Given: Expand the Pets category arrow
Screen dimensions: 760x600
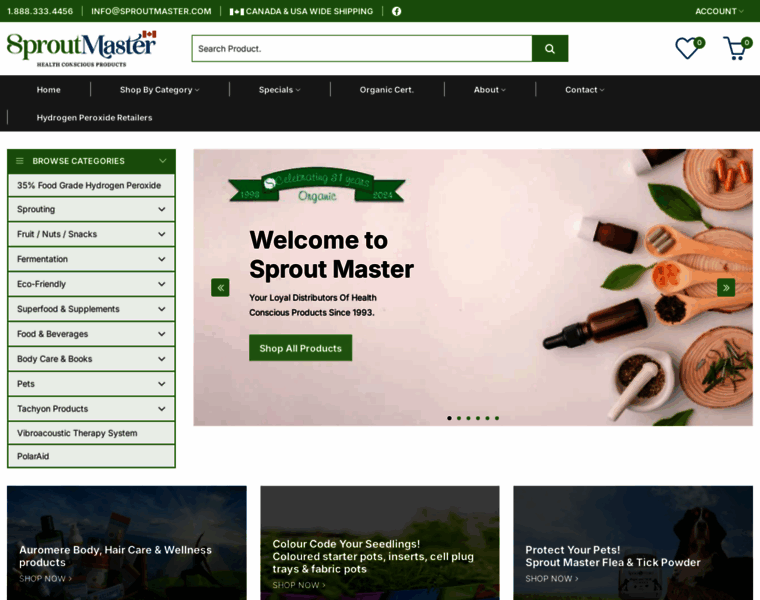Looking at the screenshot, I should coord(162,384).
